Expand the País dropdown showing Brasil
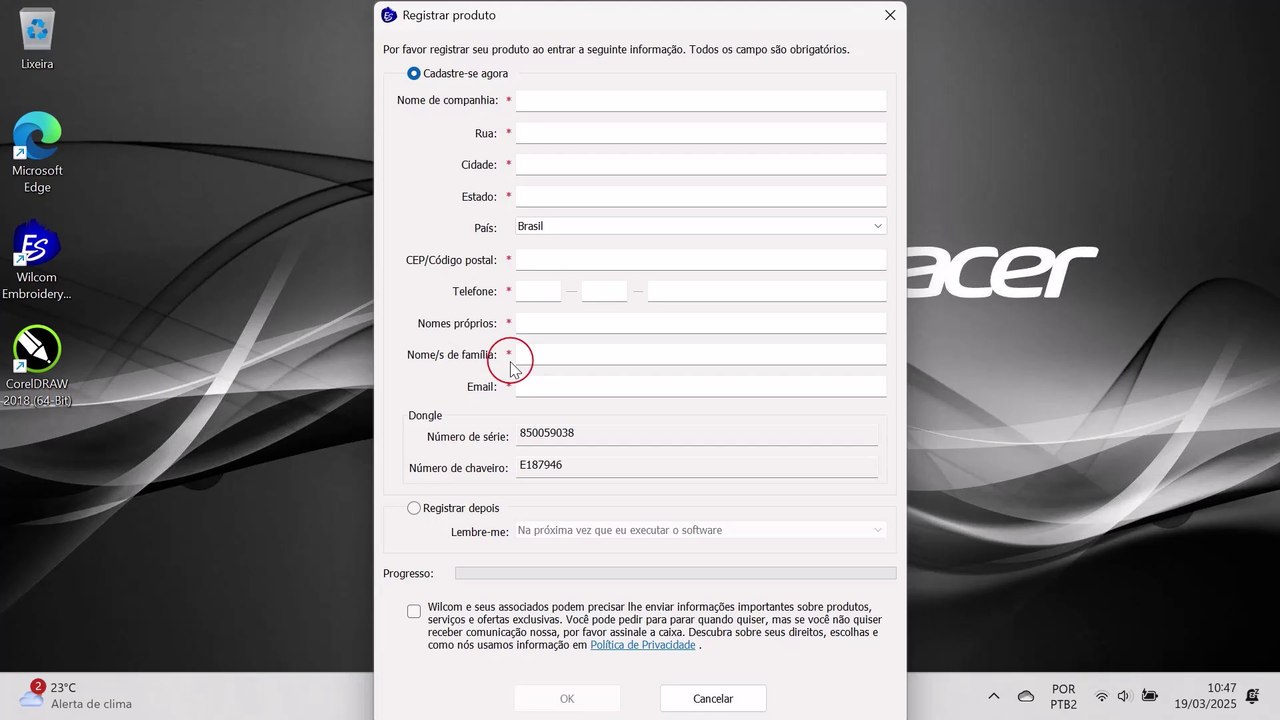 coord(700,226)
